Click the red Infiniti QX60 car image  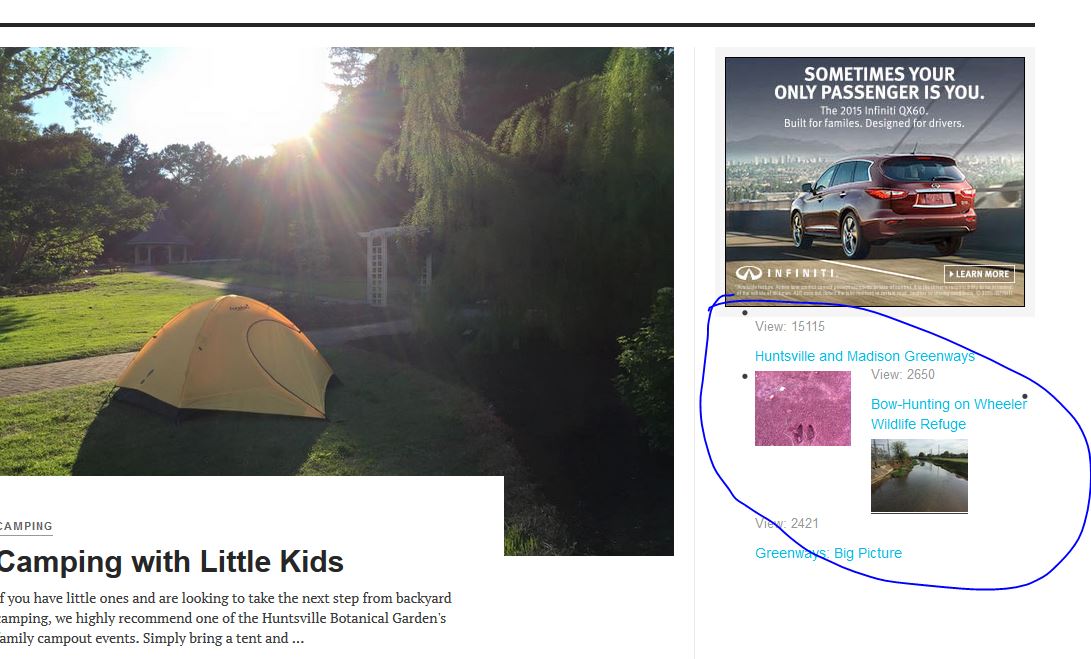point(882,200)
